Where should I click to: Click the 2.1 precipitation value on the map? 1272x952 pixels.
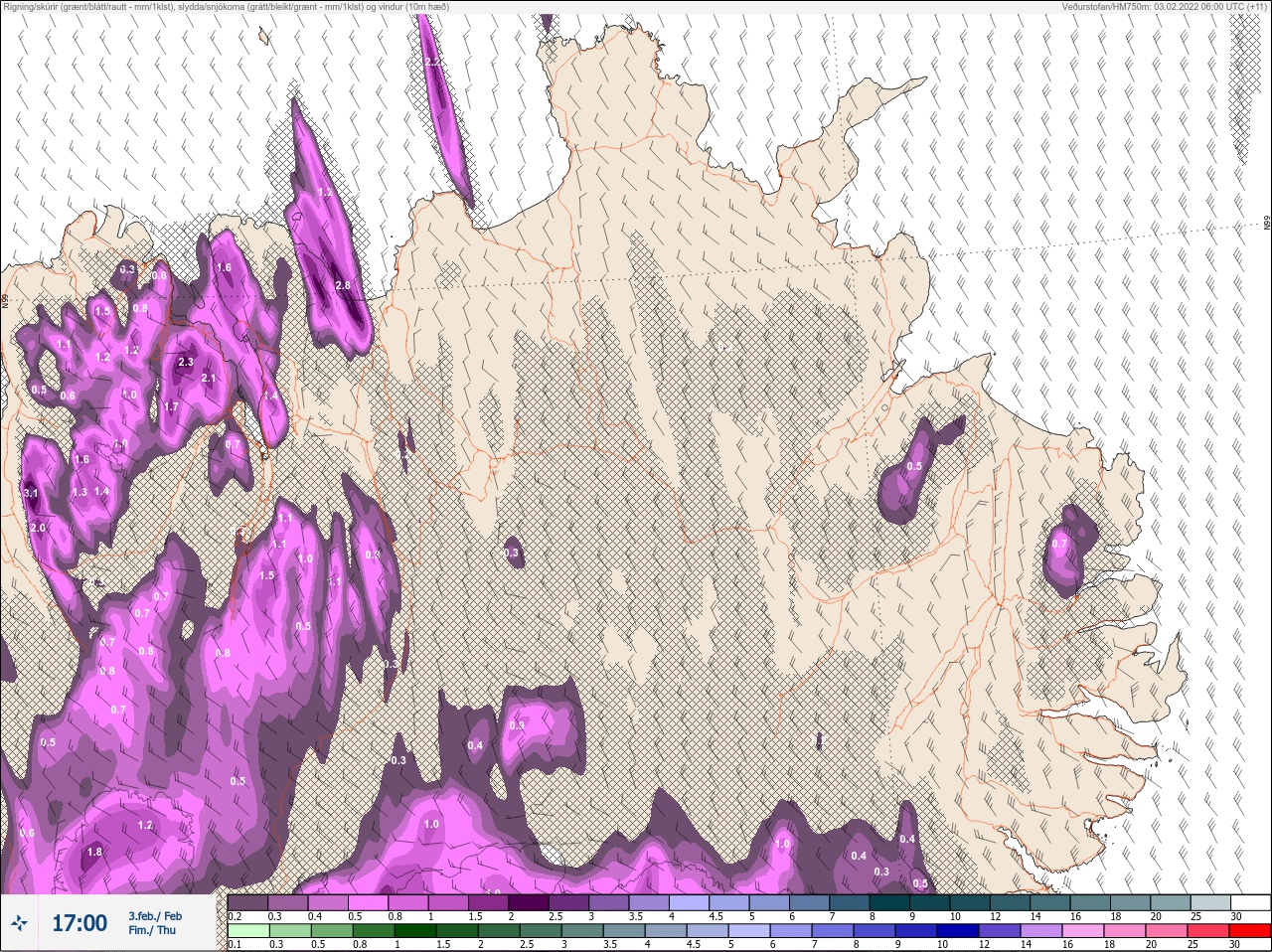tap(209, 379)
